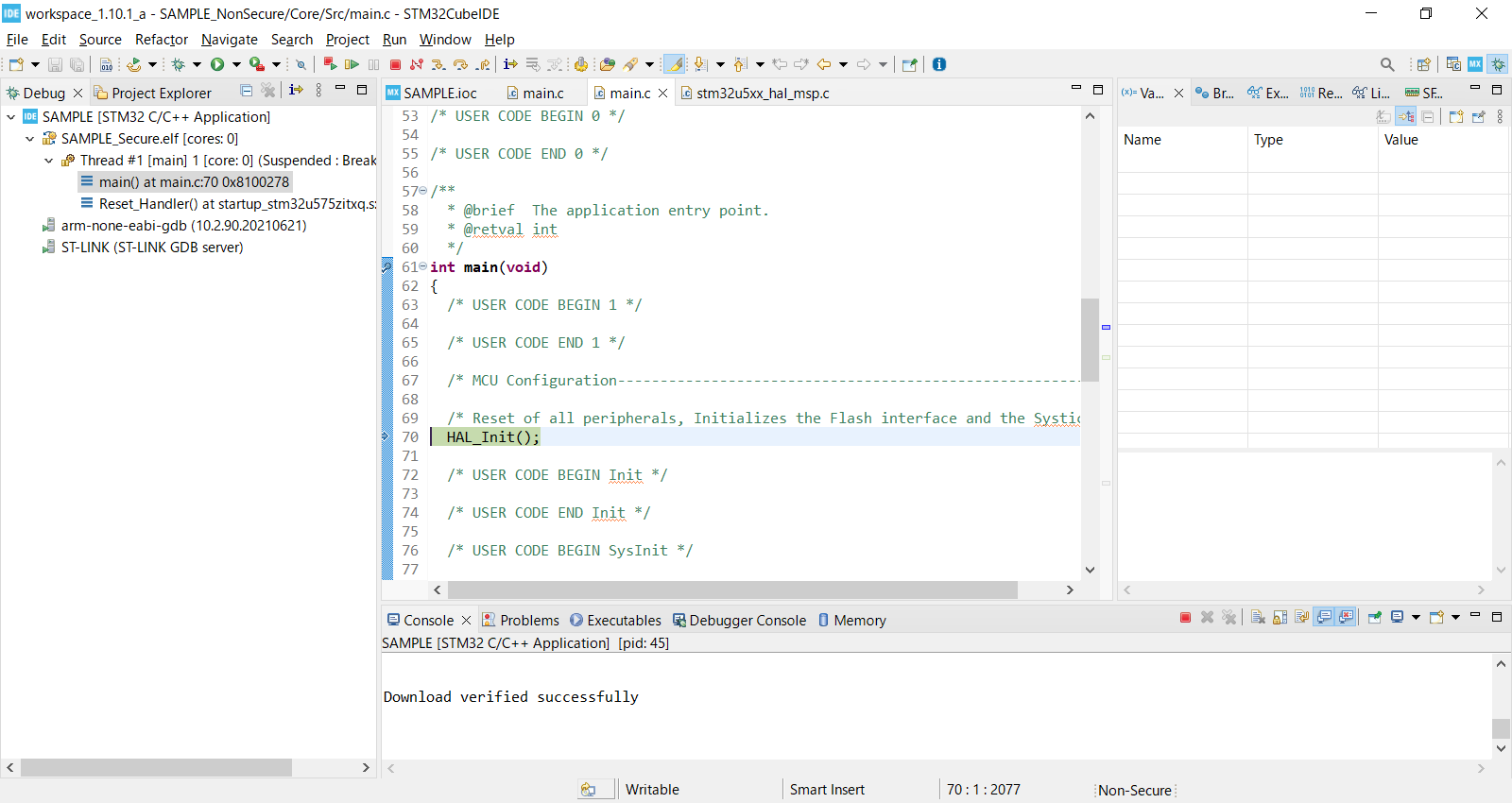Click the Run green play icon
Screen dimensions: 1512x803
[217, 64]
